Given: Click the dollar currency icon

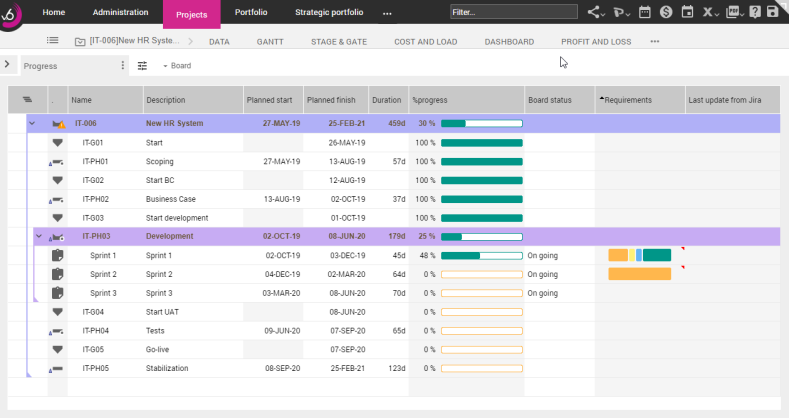Looking at the screenshot, I should [666, 12].
